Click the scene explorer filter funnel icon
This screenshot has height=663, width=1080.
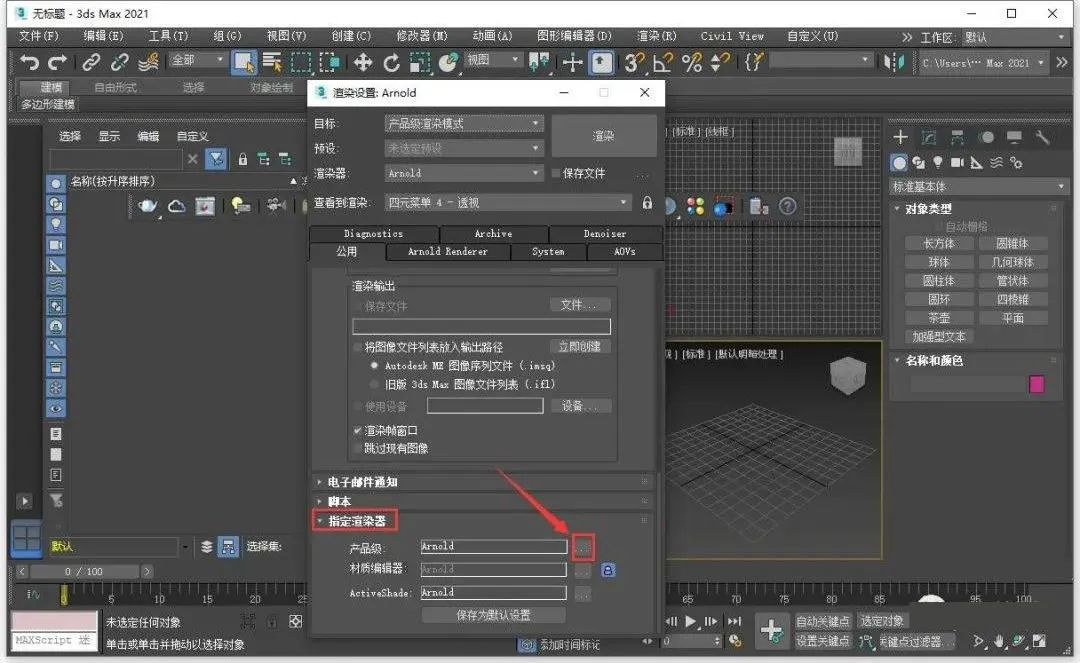pyautogui.click(x=216, y=159)
